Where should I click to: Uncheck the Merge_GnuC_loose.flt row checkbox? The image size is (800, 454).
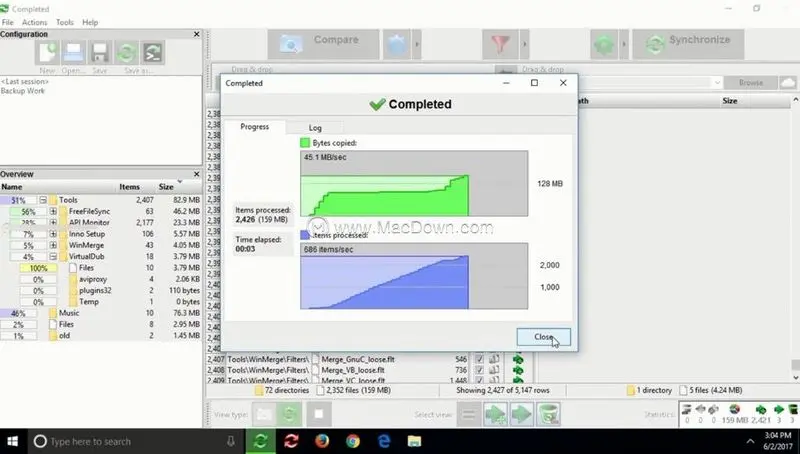(x=479, y=359)
